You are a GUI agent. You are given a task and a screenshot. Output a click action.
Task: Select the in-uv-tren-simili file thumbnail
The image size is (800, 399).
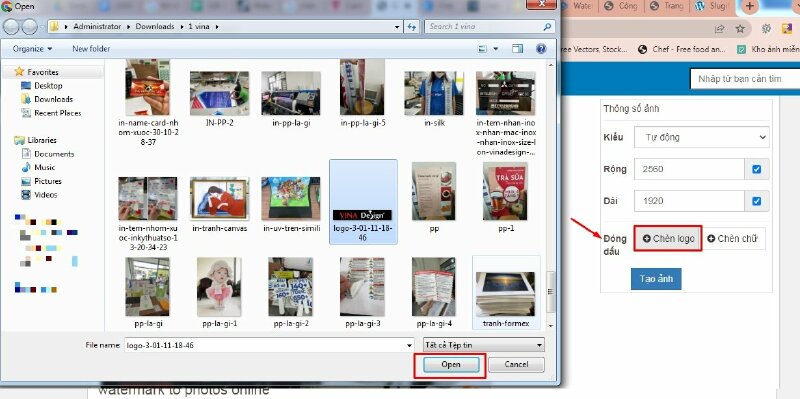point(291,198)
